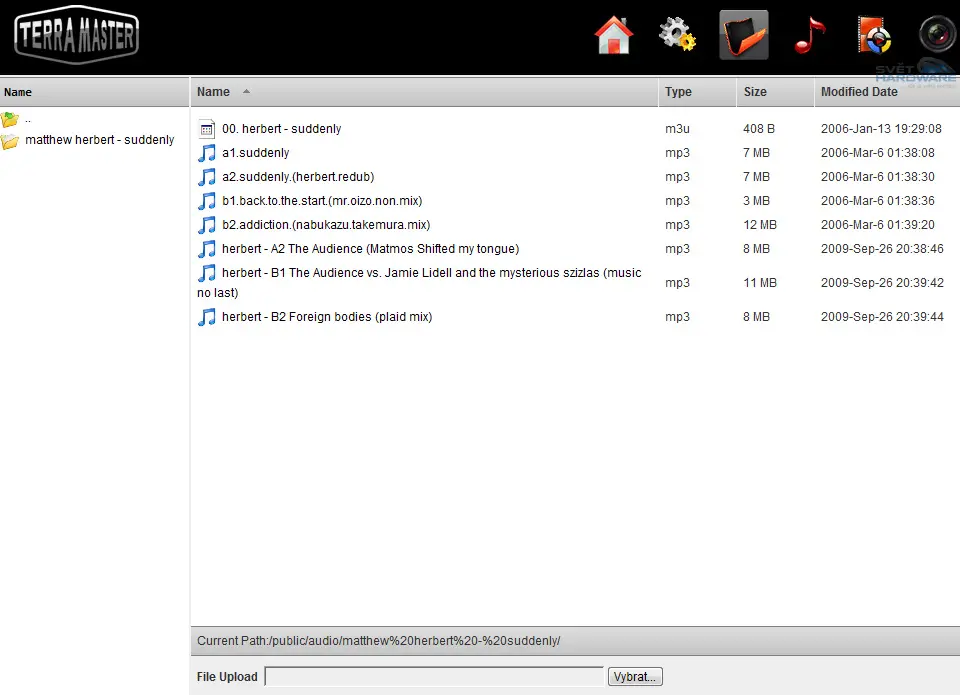Open 'b2.addiction.(nabukazu.takemura.mix)' track
Image resolution: width=960 pixels, height=695 pixels.
[326, 225]
